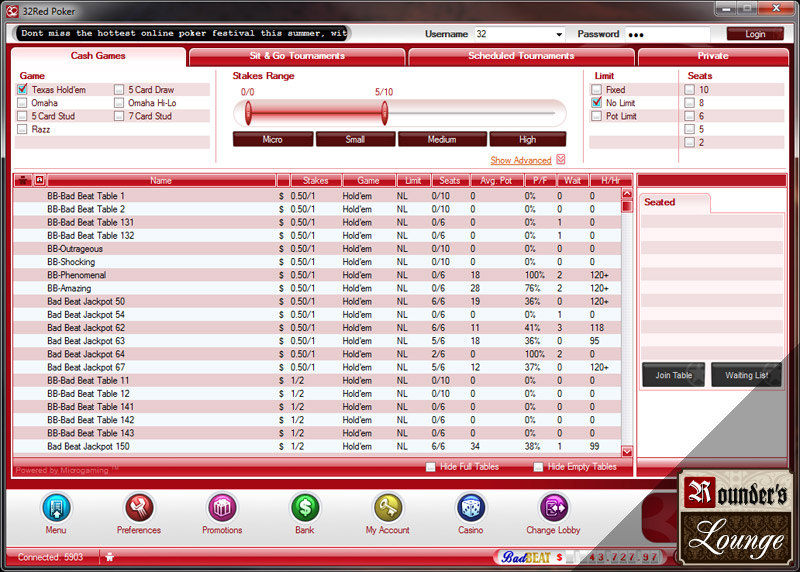Click the 32Red Poker title bar logo
Screen dimensions: 800x572
12,11
